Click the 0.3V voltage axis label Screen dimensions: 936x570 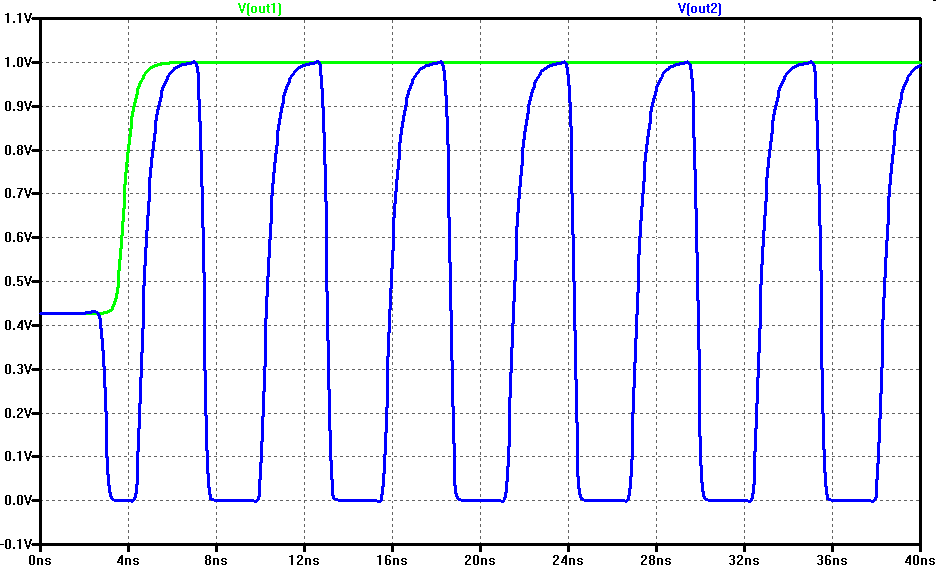point(18,369)
